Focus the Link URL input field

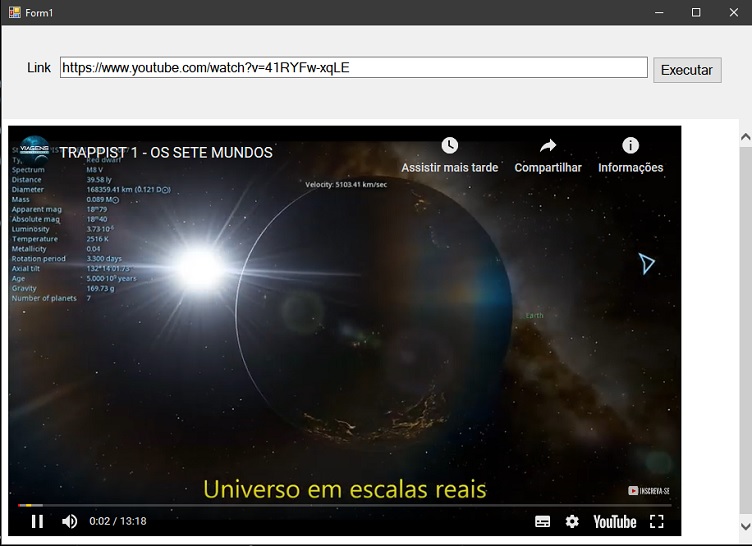[x=354, y=68]
